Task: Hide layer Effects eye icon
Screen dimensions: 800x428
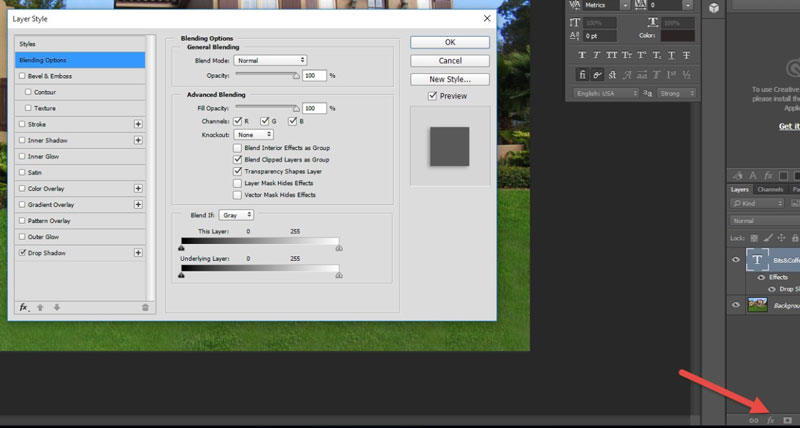Action: click(761, 278)
